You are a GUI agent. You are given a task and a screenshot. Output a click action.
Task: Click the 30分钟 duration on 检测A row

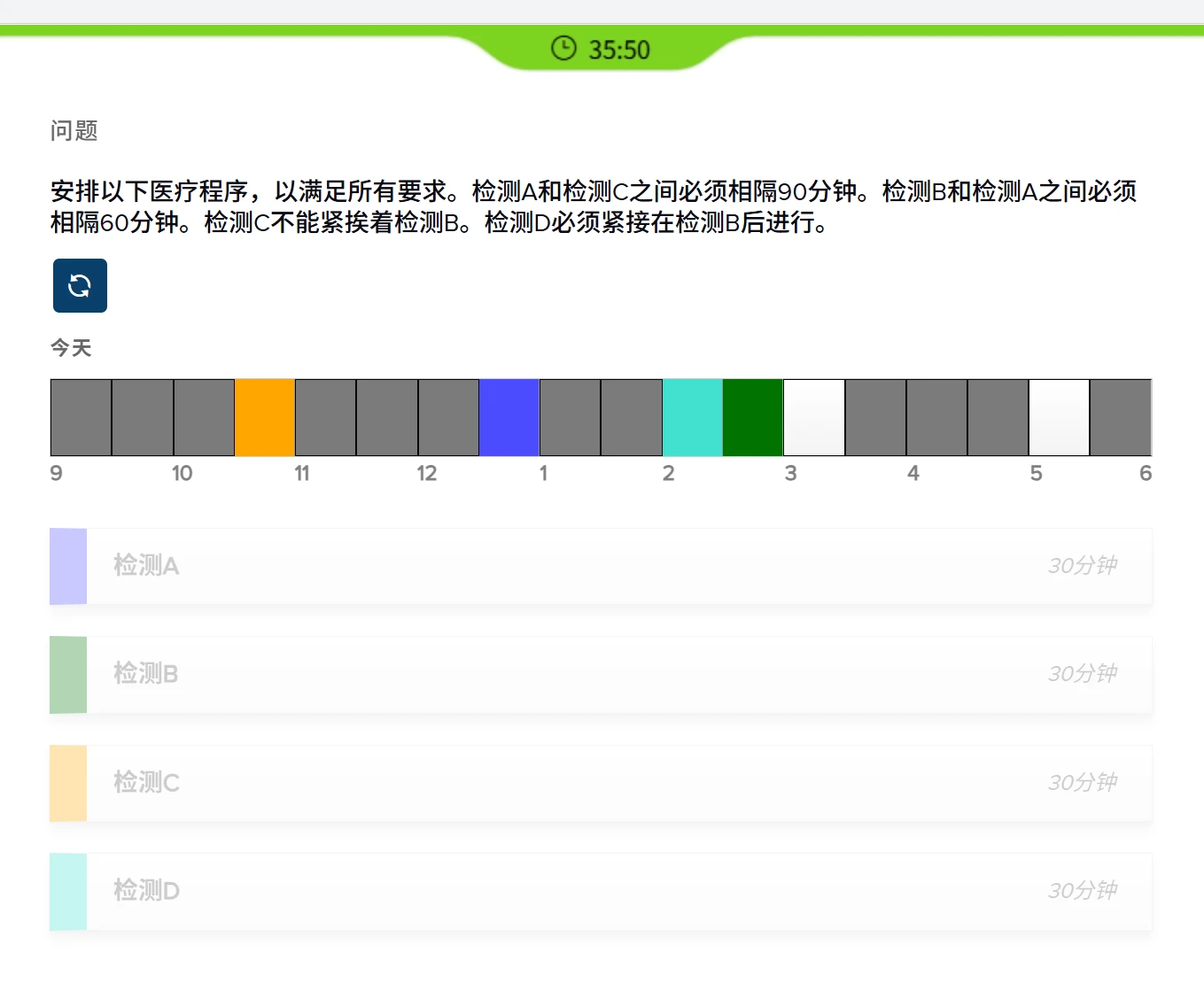(1083, 565)
